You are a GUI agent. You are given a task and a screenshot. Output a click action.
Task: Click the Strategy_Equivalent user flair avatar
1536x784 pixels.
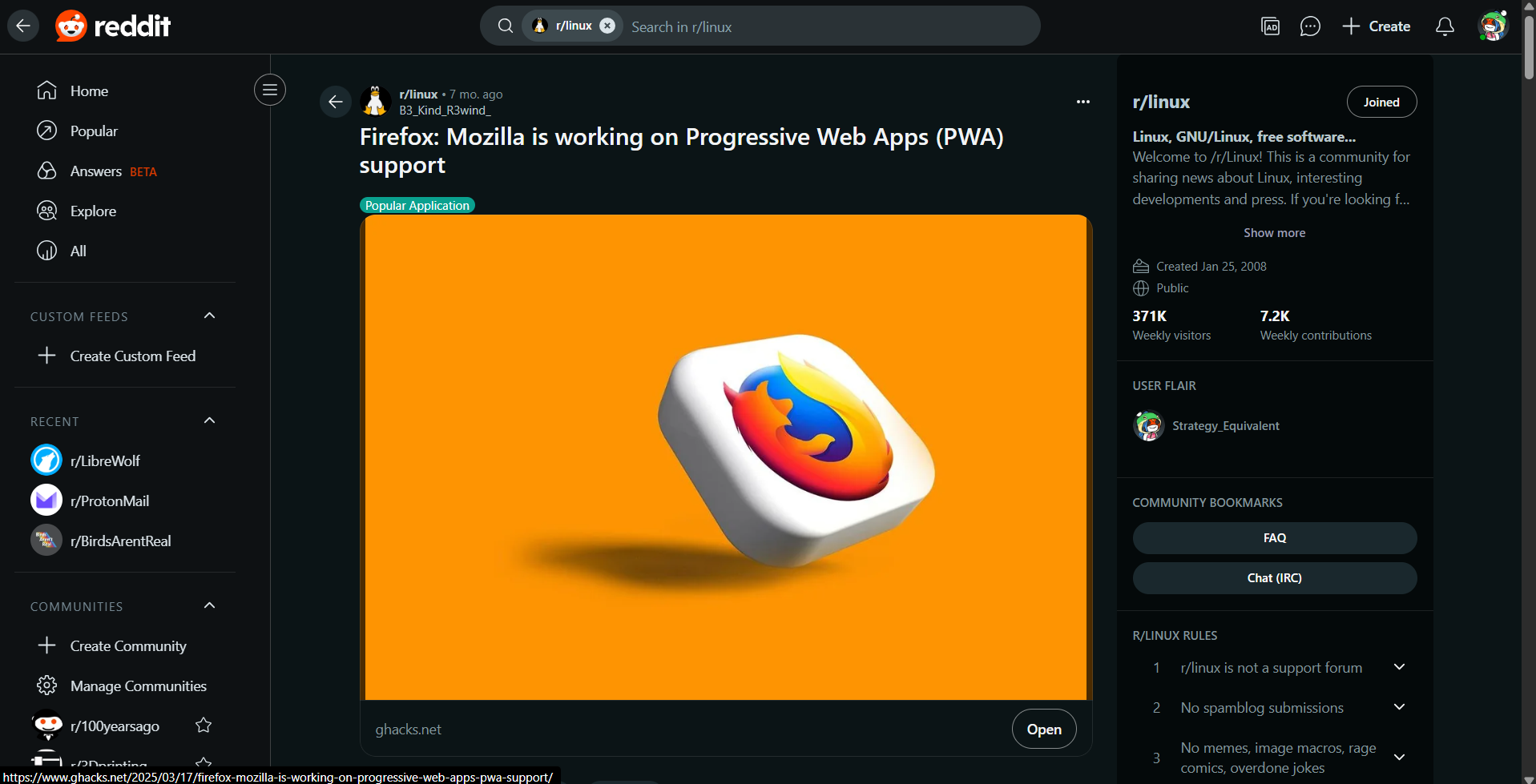point(1148,426)
